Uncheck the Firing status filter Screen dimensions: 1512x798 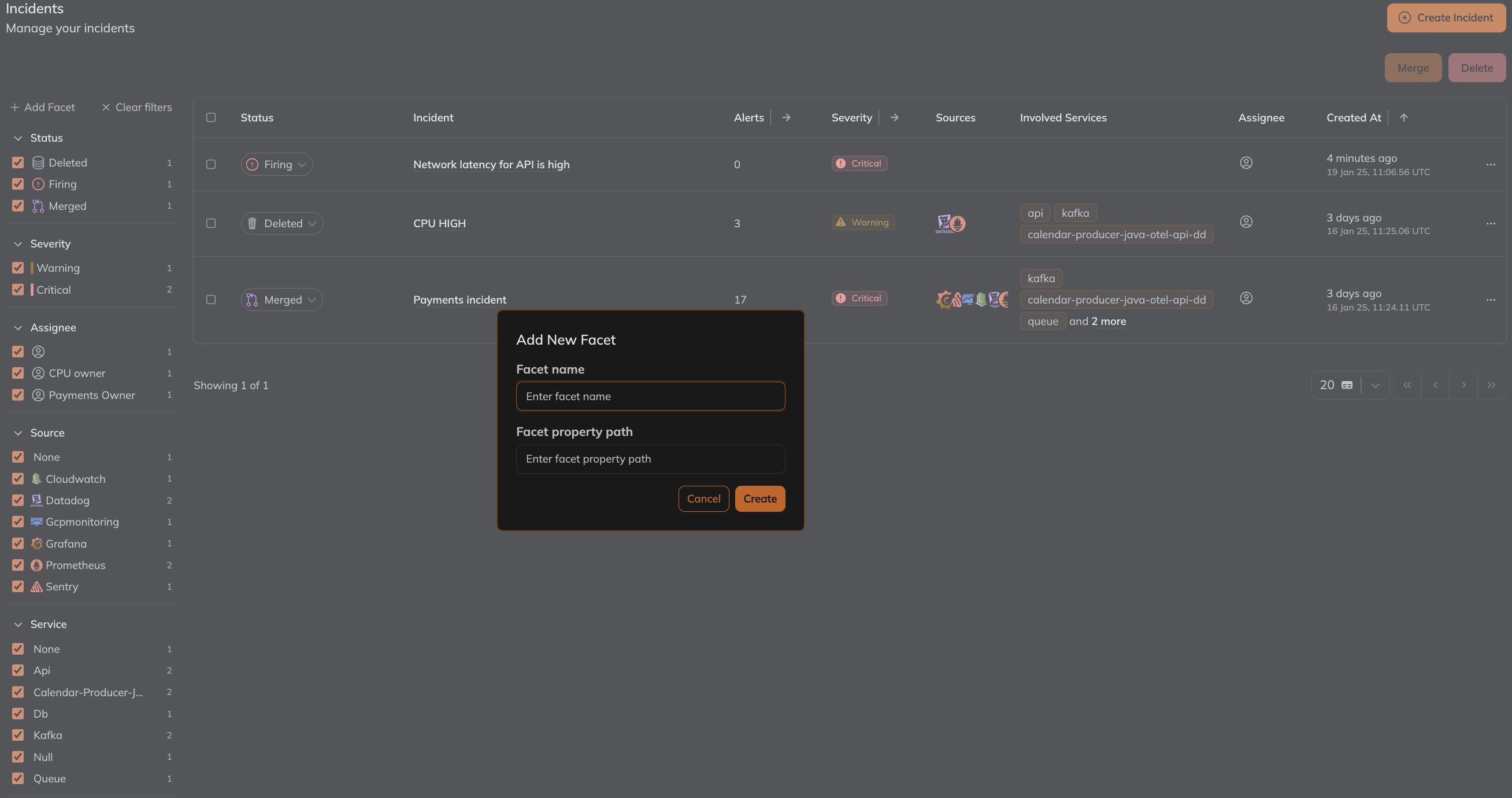pos(18,184)
